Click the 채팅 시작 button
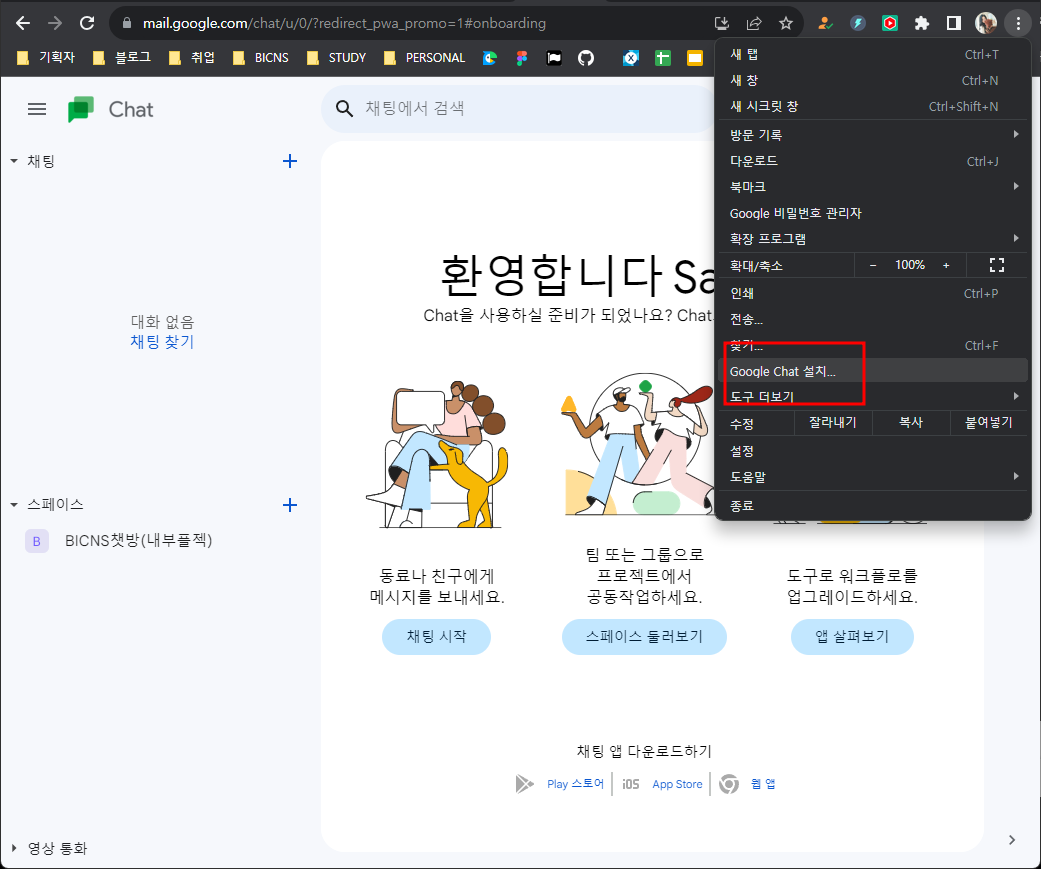The height and width of the screenshot is (869, 1041). 436,637
